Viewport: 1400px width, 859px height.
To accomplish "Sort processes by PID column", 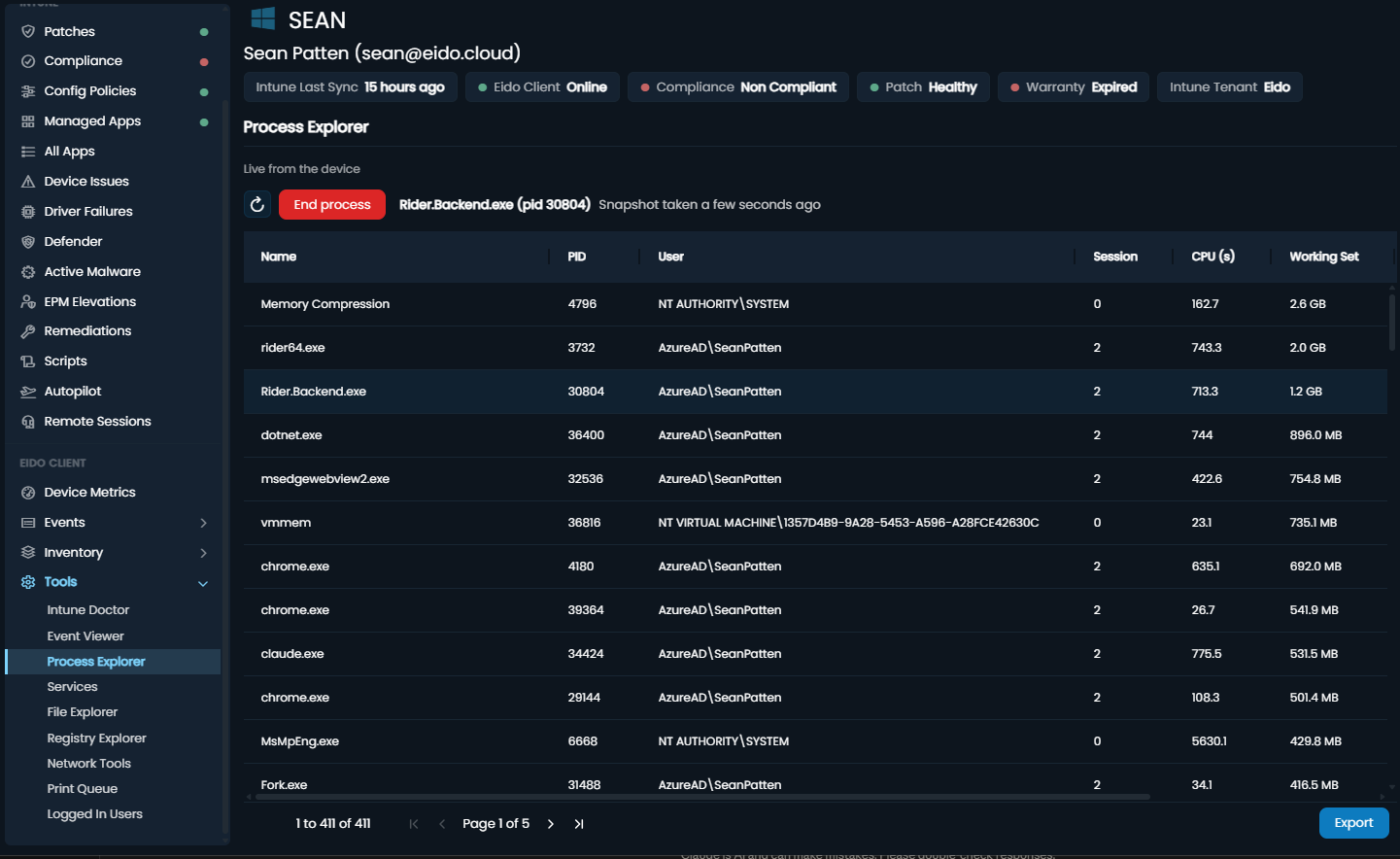I will coord(577,257).
